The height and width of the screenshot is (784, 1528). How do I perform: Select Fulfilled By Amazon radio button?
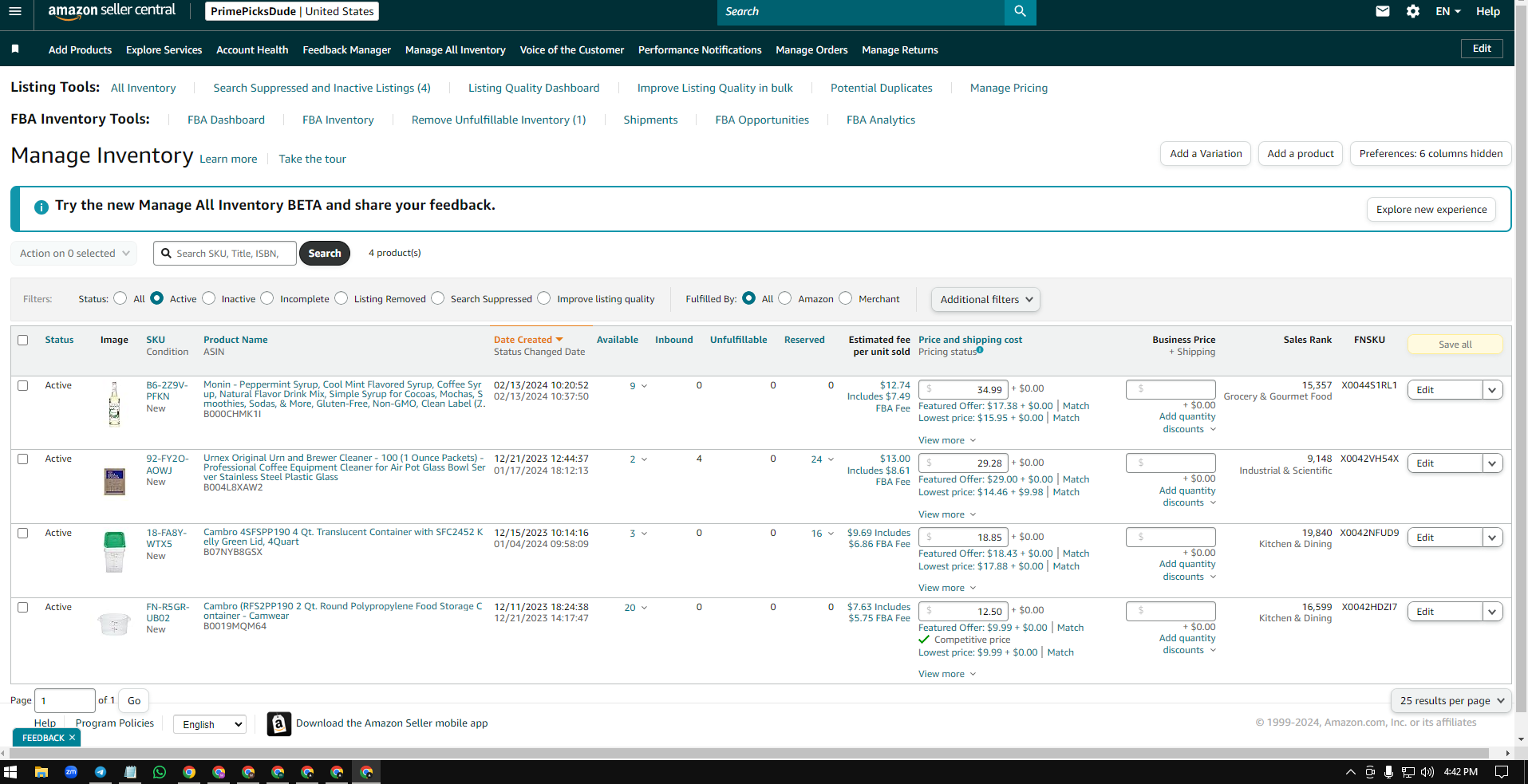point(785,298)
